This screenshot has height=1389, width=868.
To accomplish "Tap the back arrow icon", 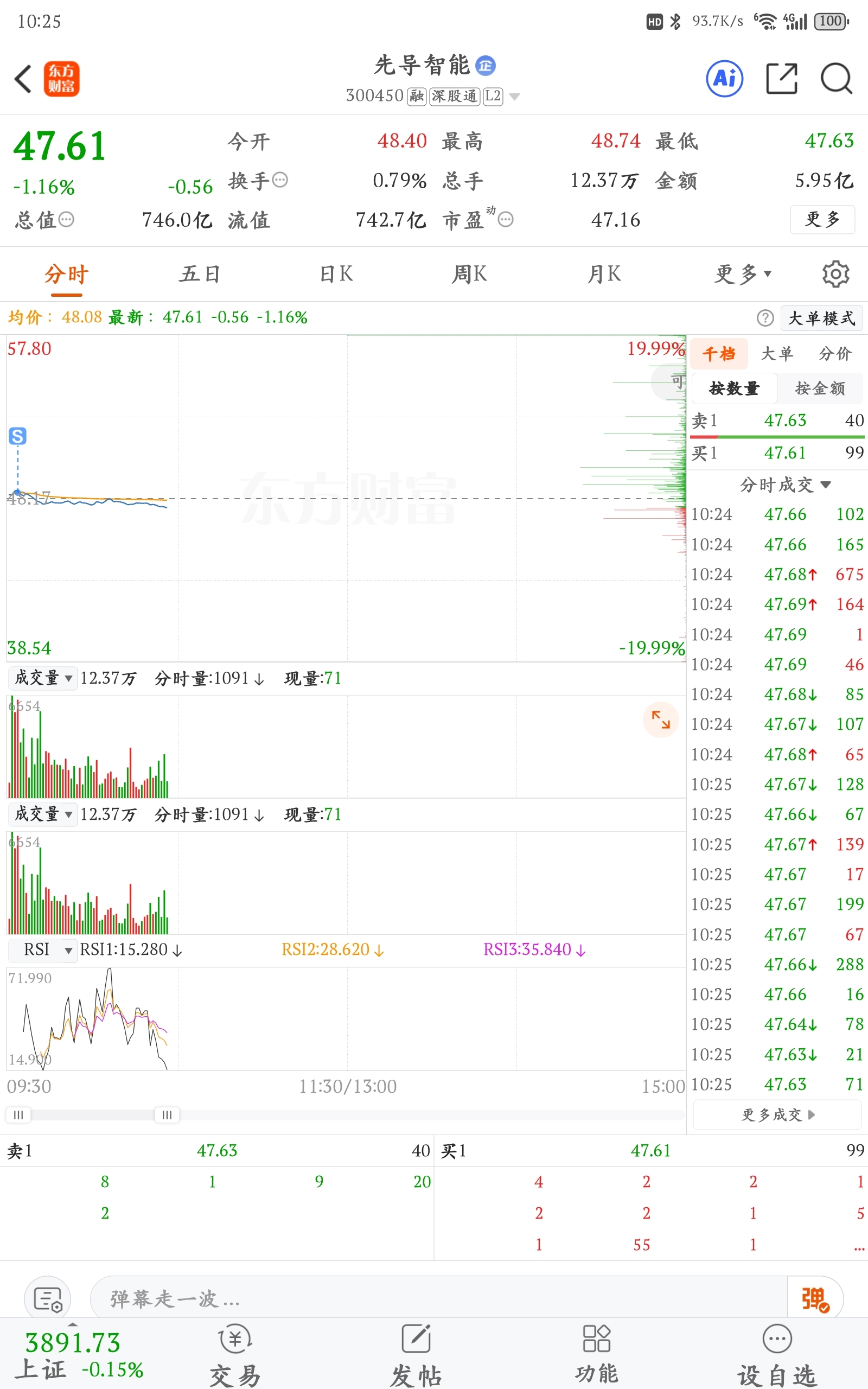I will (x=23, y=79).
